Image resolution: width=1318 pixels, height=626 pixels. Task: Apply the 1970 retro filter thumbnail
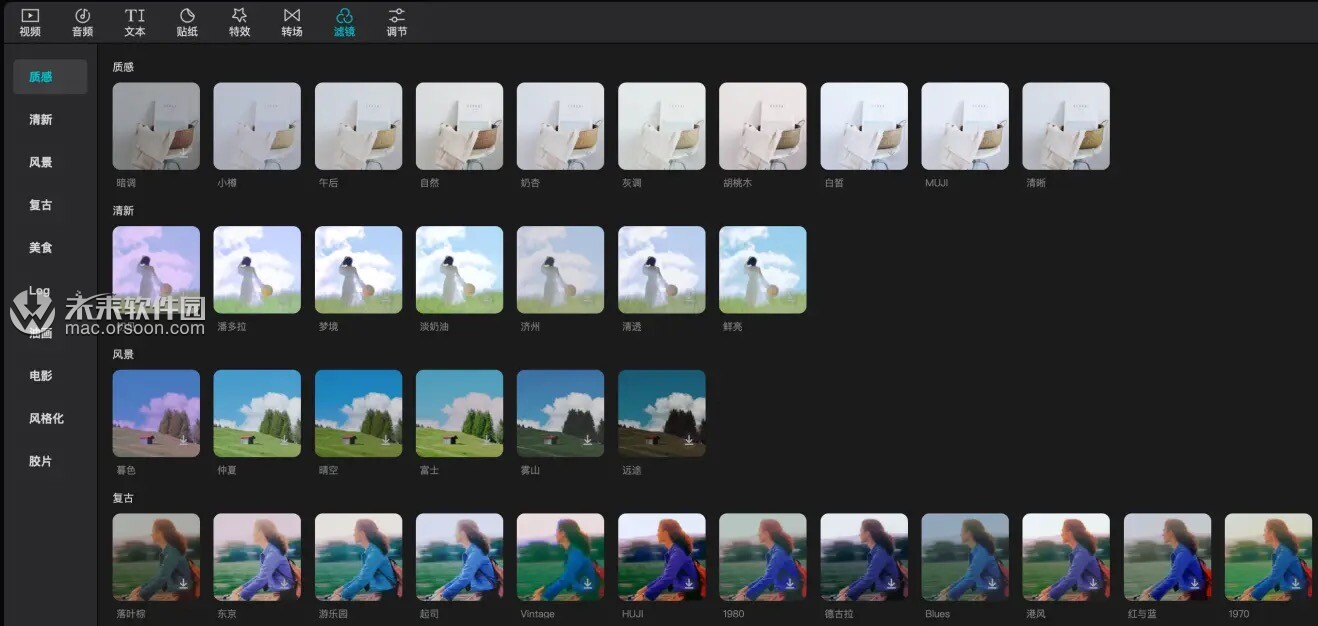(x=1268, y=557)
